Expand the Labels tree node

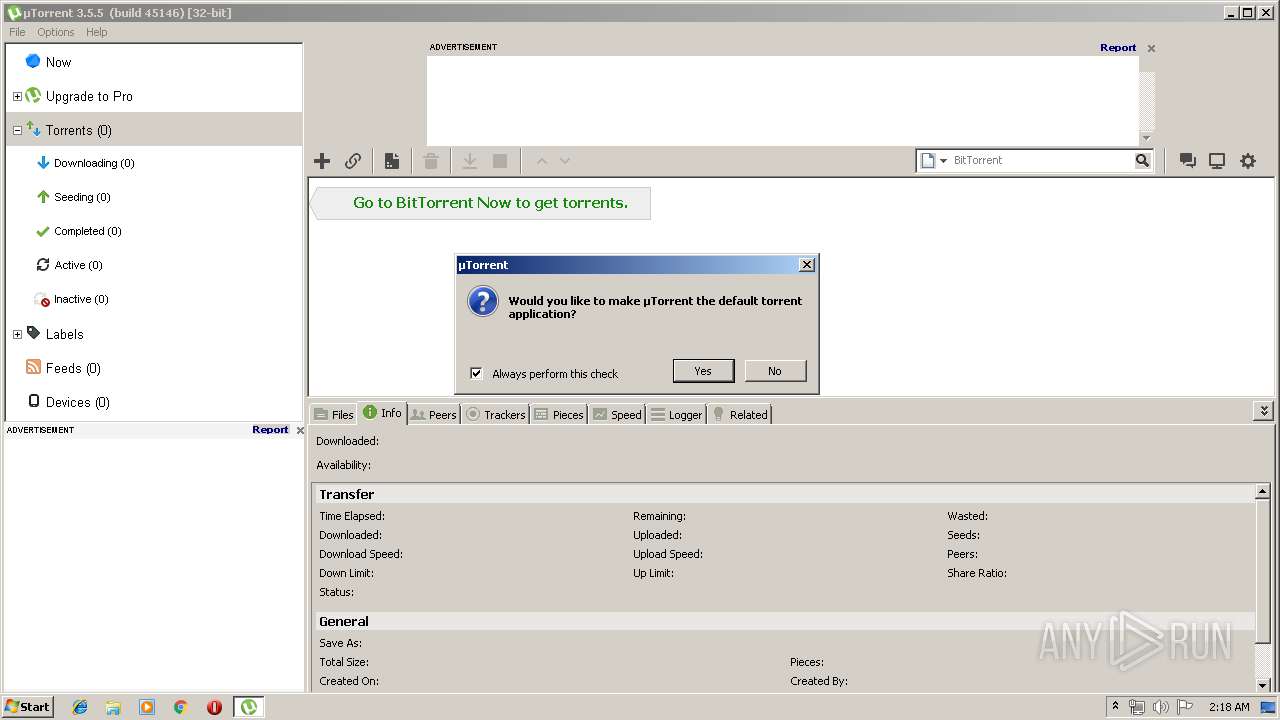tap(17, 335)
